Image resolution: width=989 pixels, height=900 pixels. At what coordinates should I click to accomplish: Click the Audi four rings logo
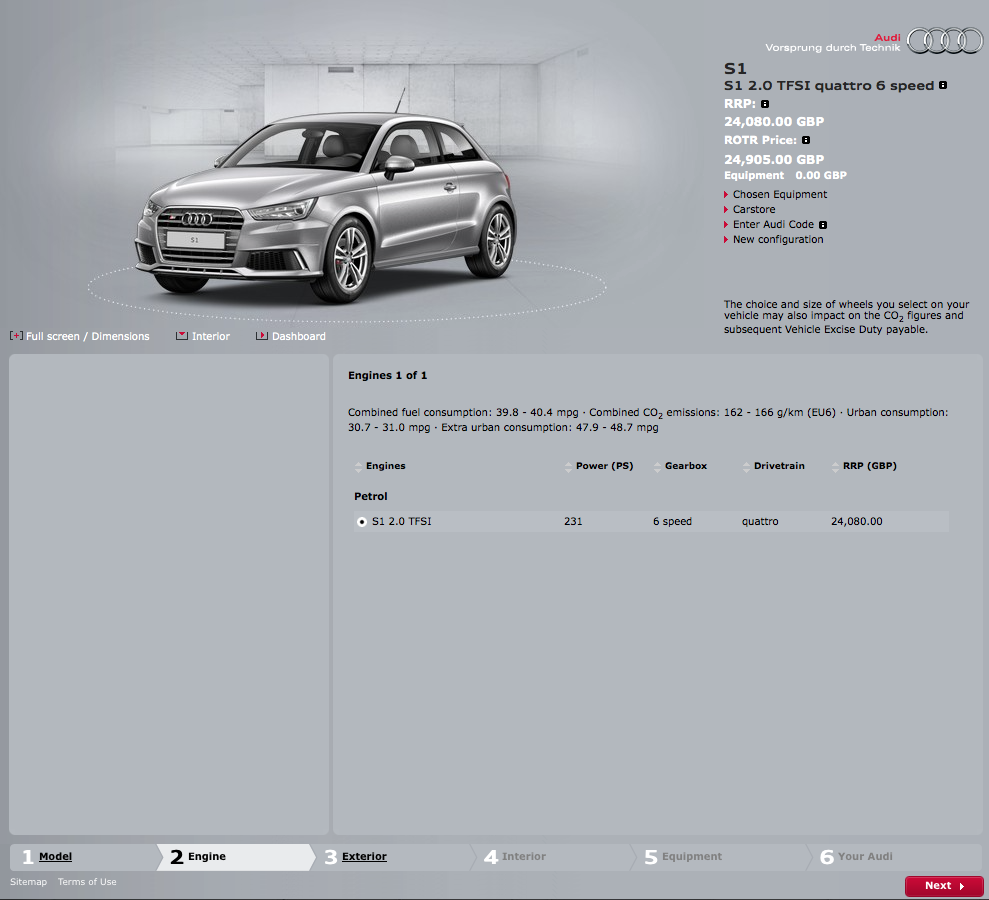pos(946,41)
